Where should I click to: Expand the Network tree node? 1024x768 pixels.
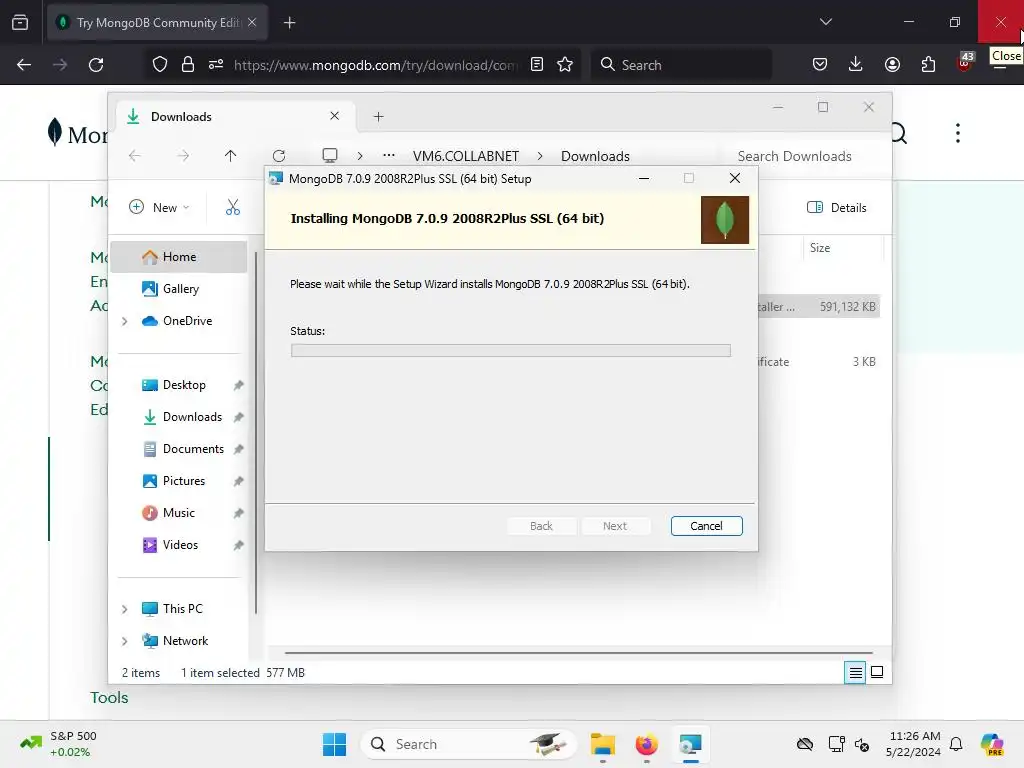[124, 641]
